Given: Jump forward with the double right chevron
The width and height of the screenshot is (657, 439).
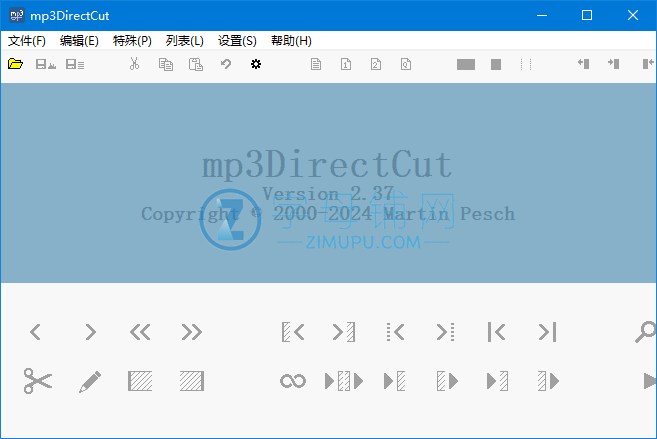Looking at the screenshot, I should [x=192, y=332].
